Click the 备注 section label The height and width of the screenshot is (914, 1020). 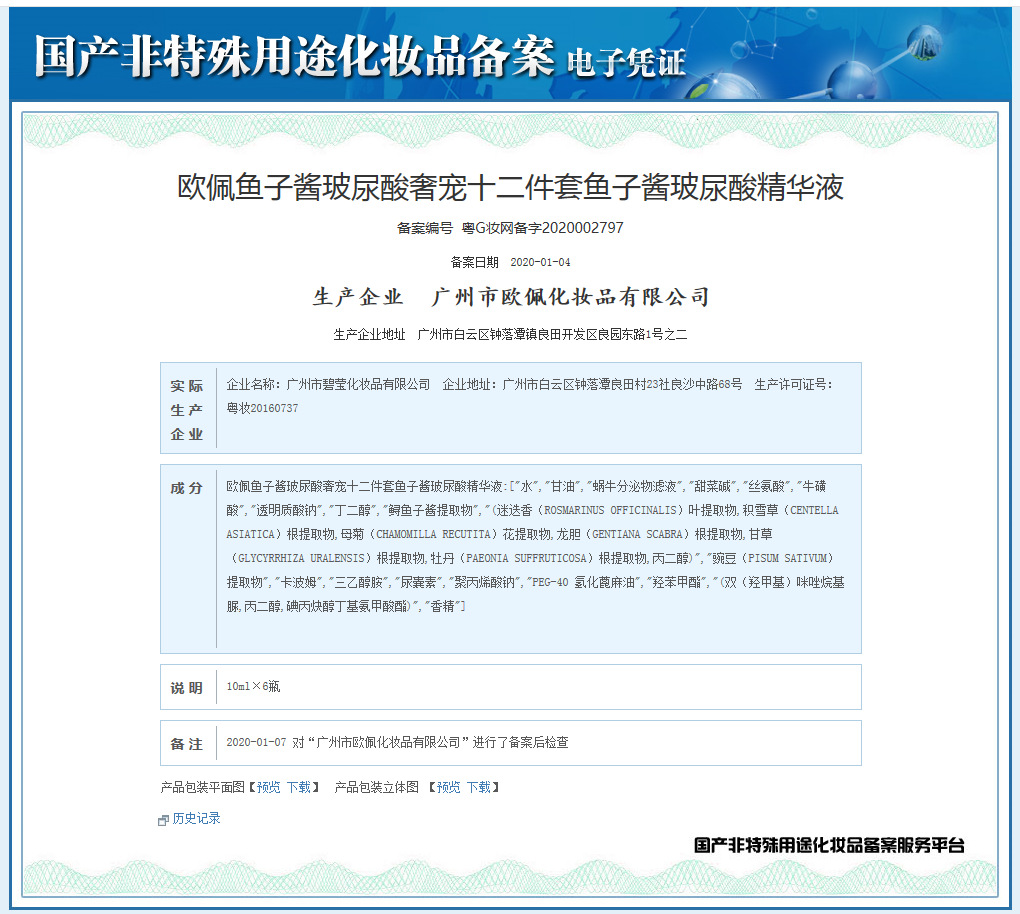(x=187, y=744)
